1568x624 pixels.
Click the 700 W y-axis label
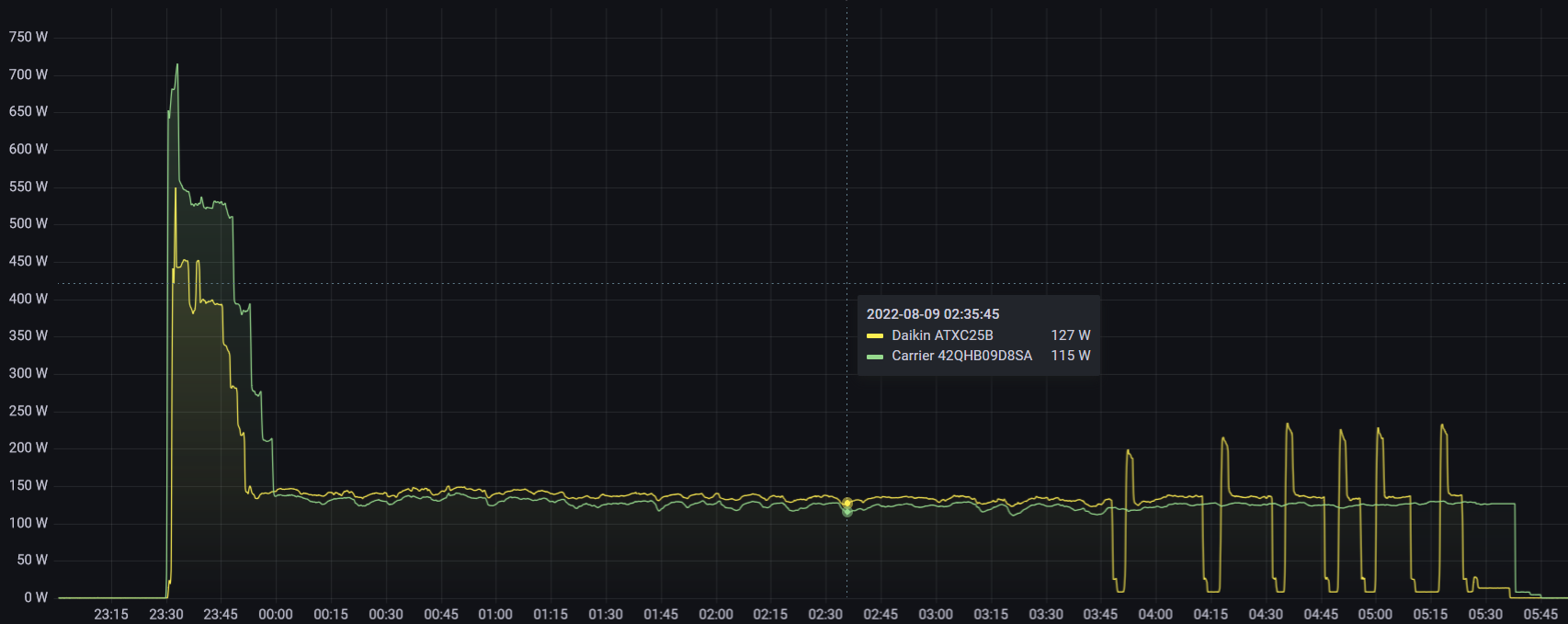[x=28, y=74]
